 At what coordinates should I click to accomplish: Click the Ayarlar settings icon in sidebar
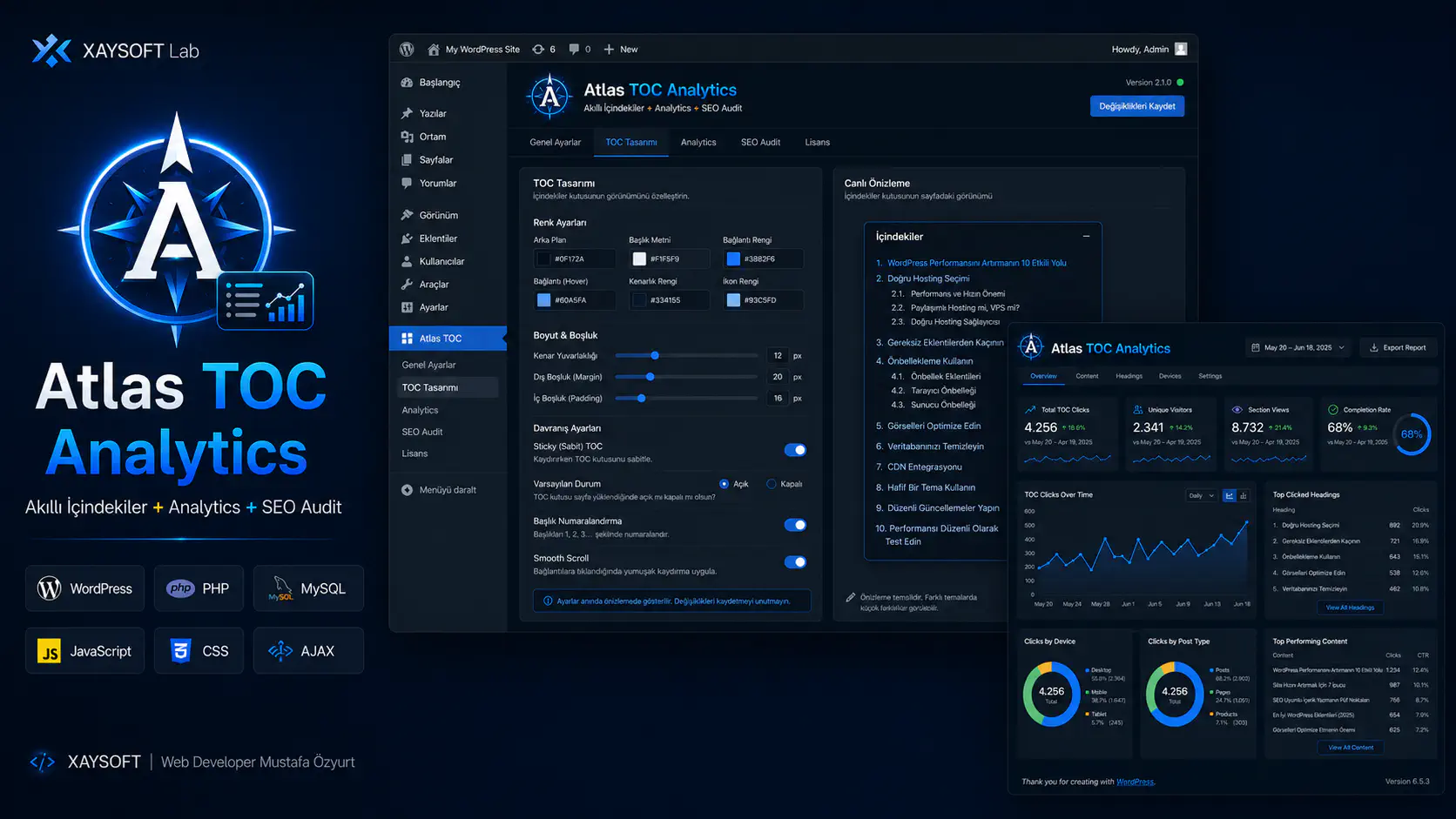point(407,307)
